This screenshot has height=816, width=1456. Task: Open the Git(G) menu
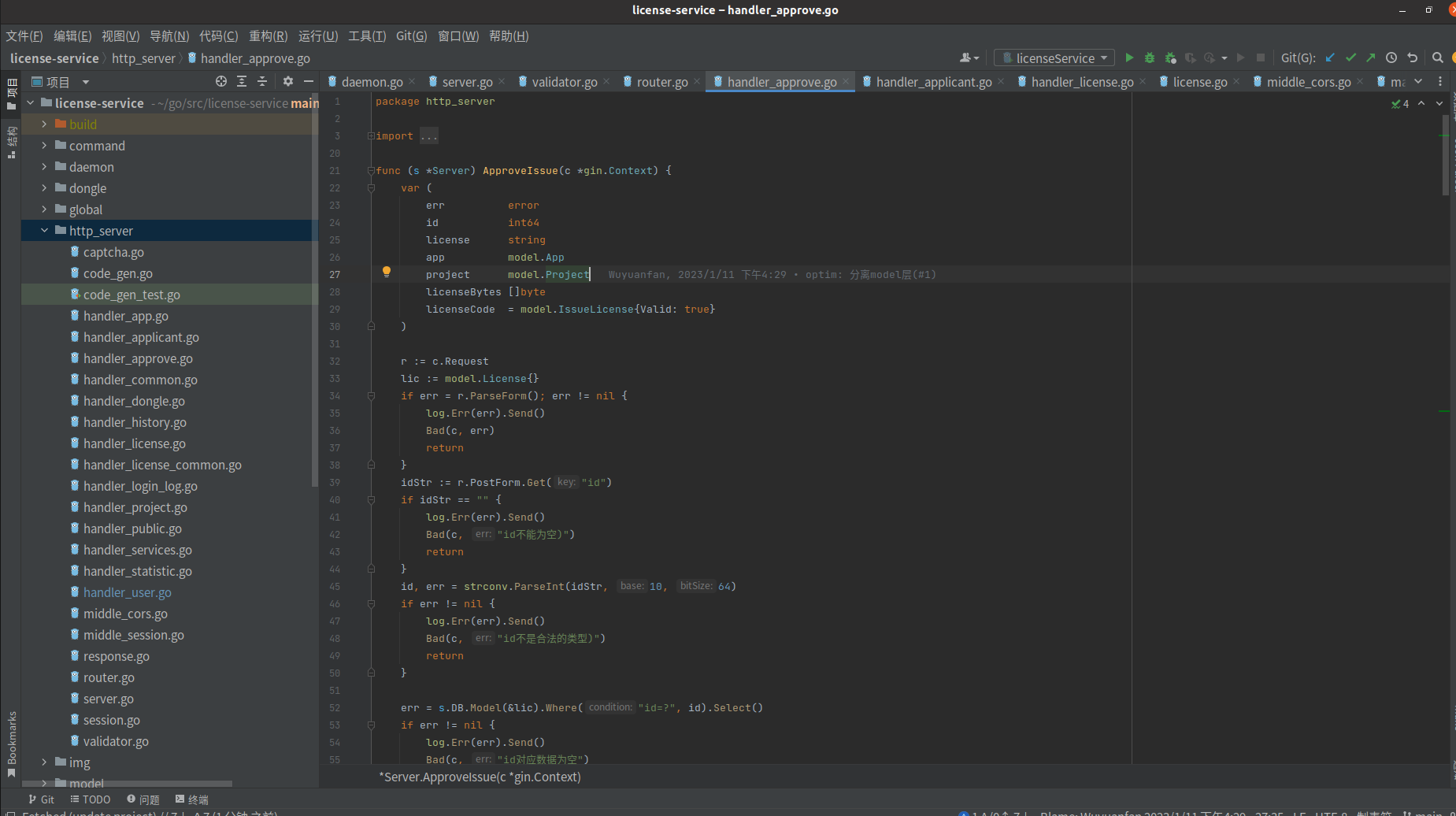tap(411, 35)
